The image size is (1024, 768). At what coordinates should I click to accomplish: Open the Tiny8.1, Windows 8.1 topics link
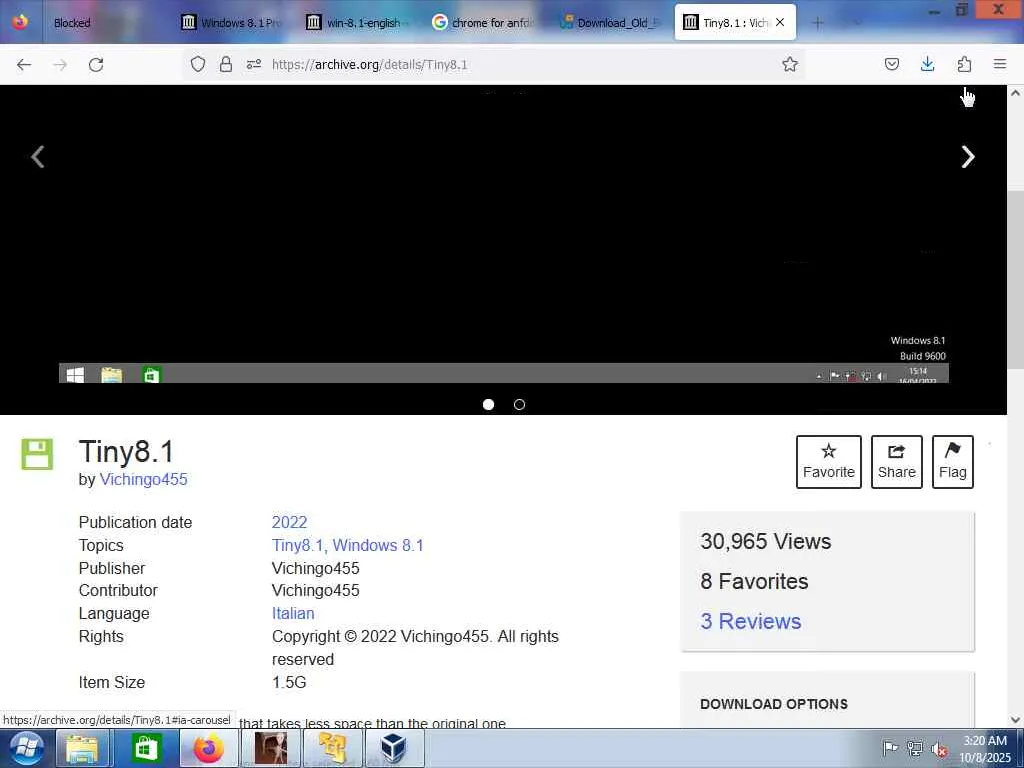pos(347,545)
